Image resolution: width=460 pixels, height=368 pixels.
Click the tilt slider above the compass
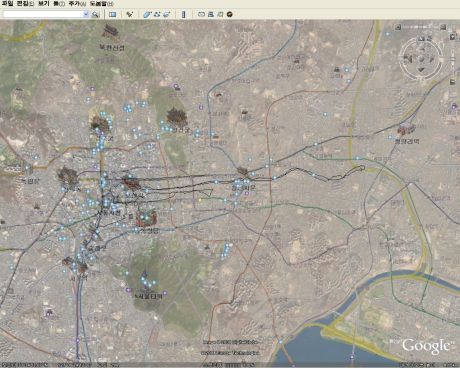[421, 27]
